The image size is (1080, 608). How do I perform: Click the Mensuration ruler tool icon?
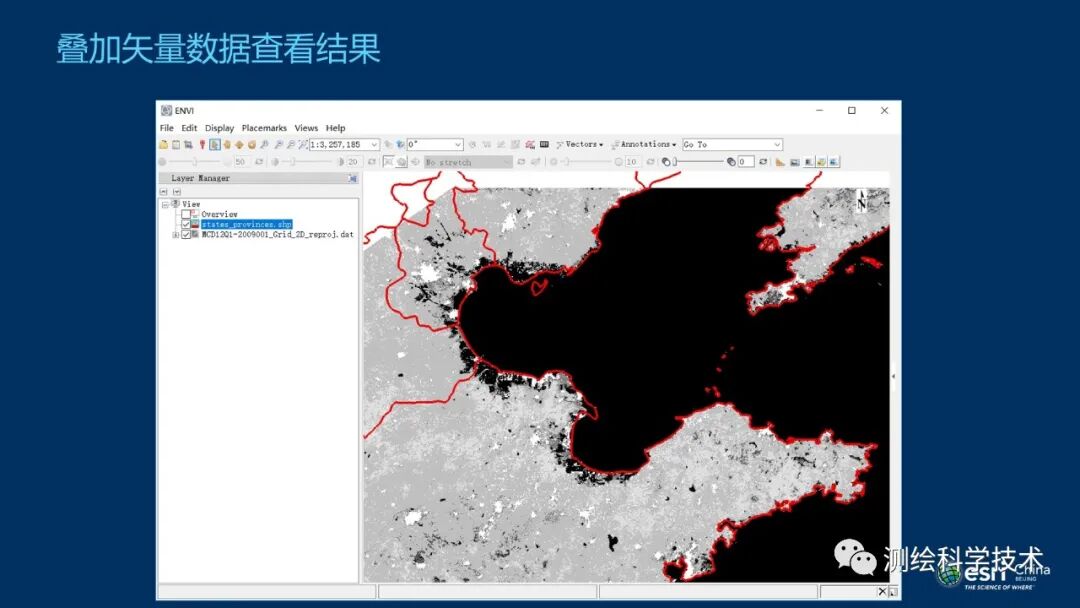click(x=780, y=162)
